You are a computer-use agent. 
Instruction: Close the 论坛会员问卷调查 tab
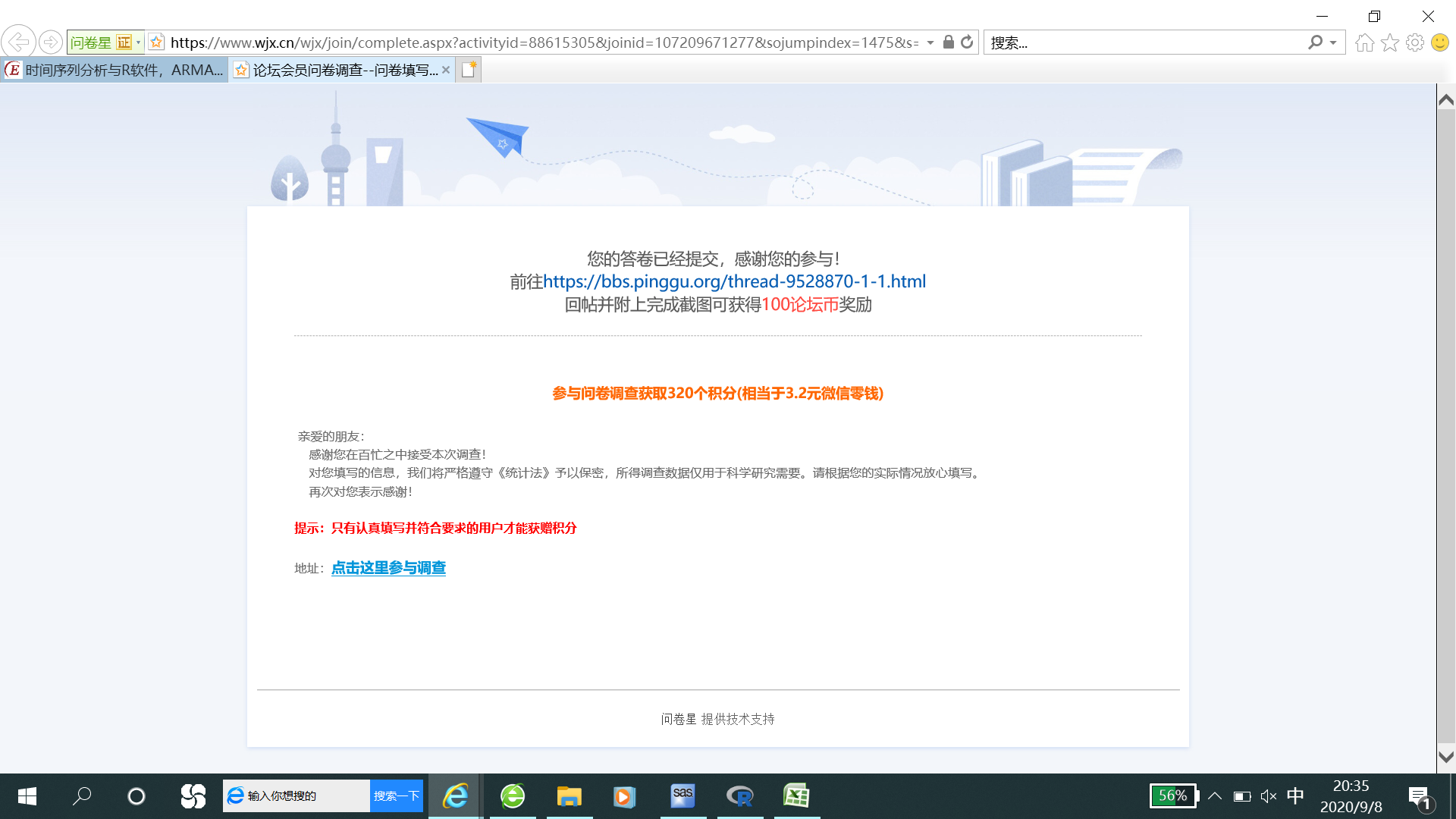[446, 70]
